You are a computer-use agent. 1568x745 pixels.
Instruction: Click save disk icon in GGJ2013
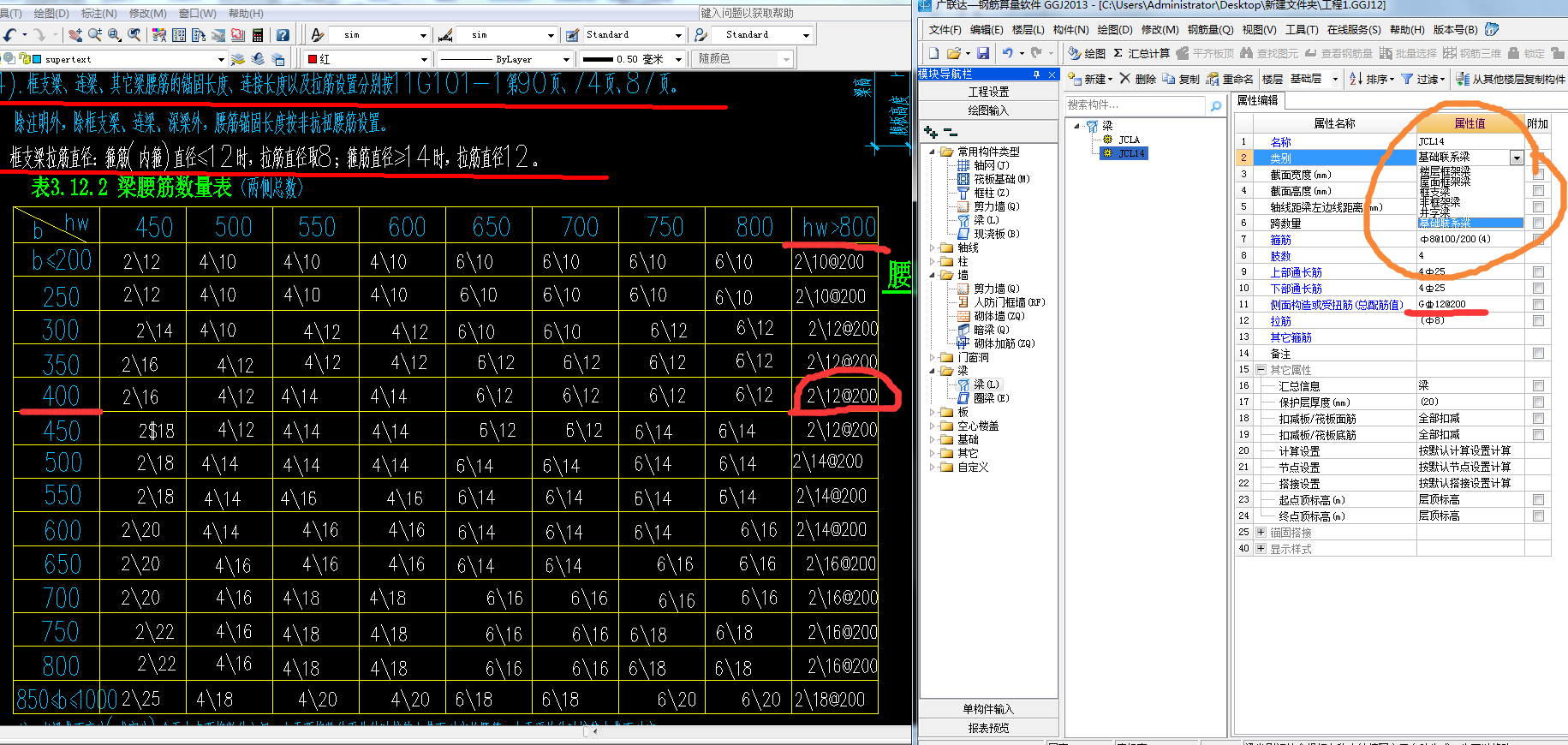pyautogui.click(x=983, y=53)
